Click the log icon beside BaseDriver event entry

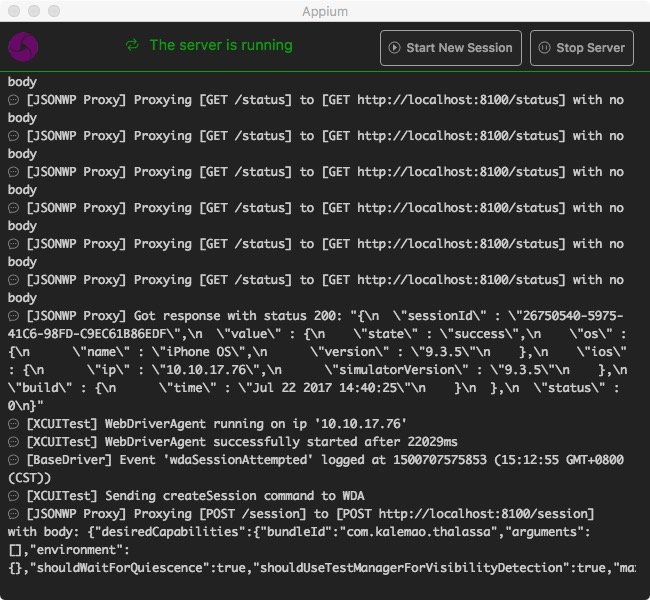[x=14, y=460]
